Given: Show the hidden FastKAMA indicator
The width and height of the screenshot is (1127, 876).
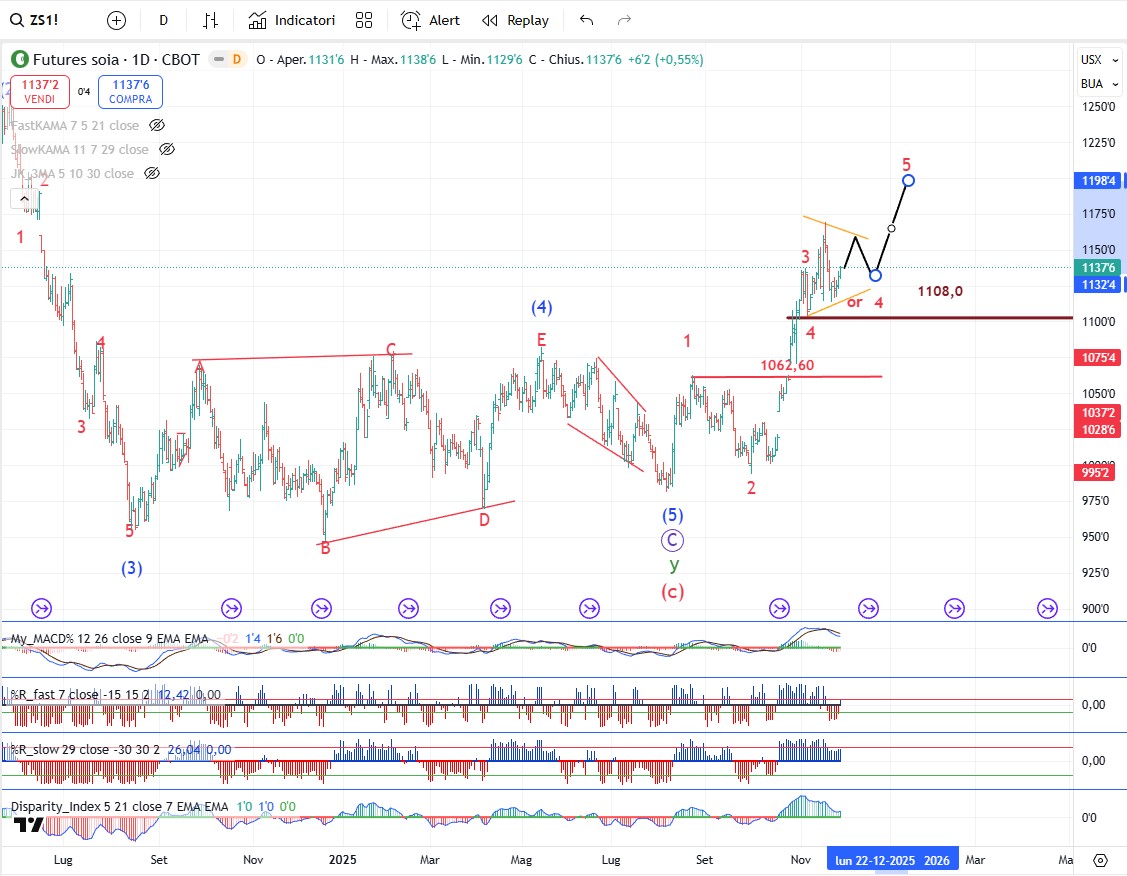Looking at the screenshot, I should click(157, 125).
